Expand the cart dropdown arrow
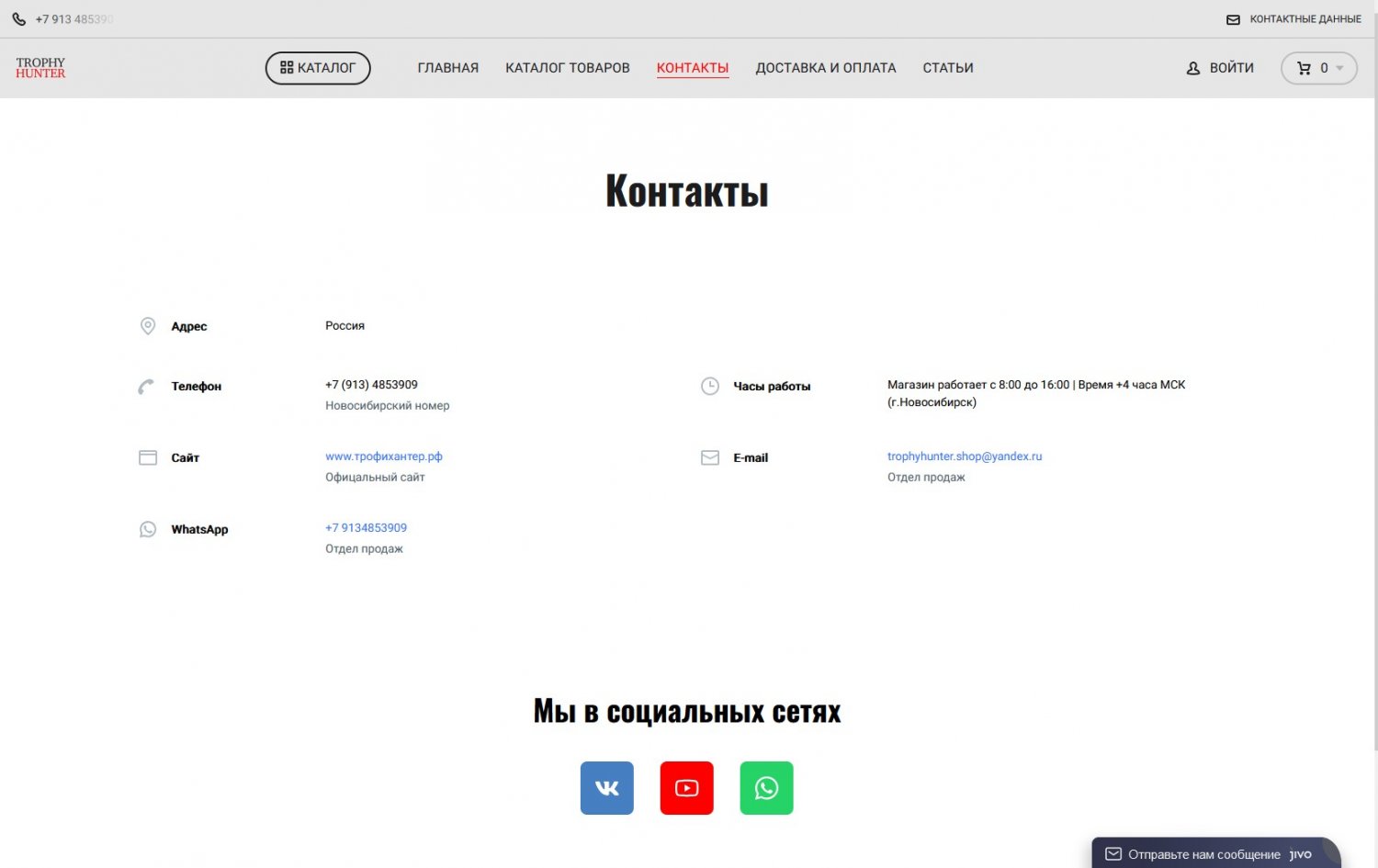Screen dimensions: 1378x868 click(x=1339, y=68)
